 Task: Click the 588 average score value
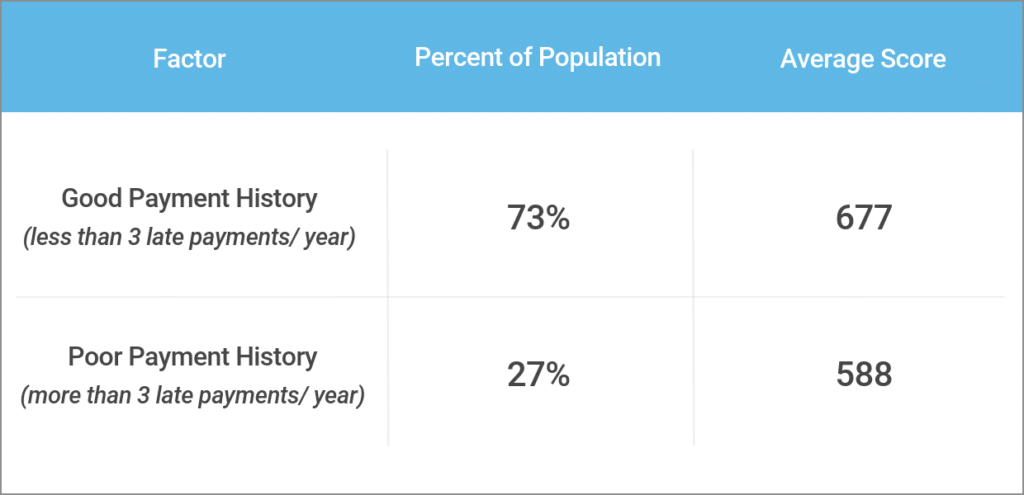click(863, 375)
